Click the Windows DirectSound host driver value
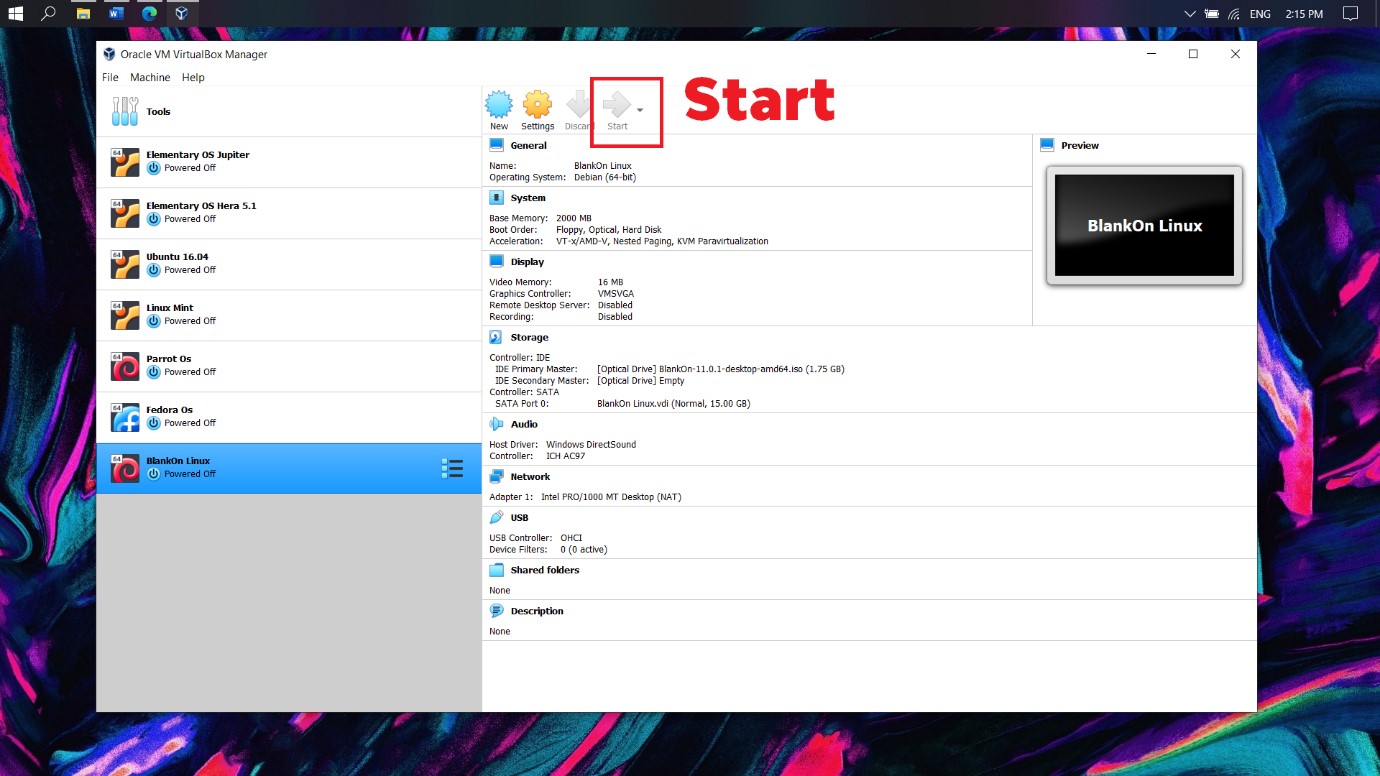Viewport: 1380px width, 776px height. click(x=591, y=445)
